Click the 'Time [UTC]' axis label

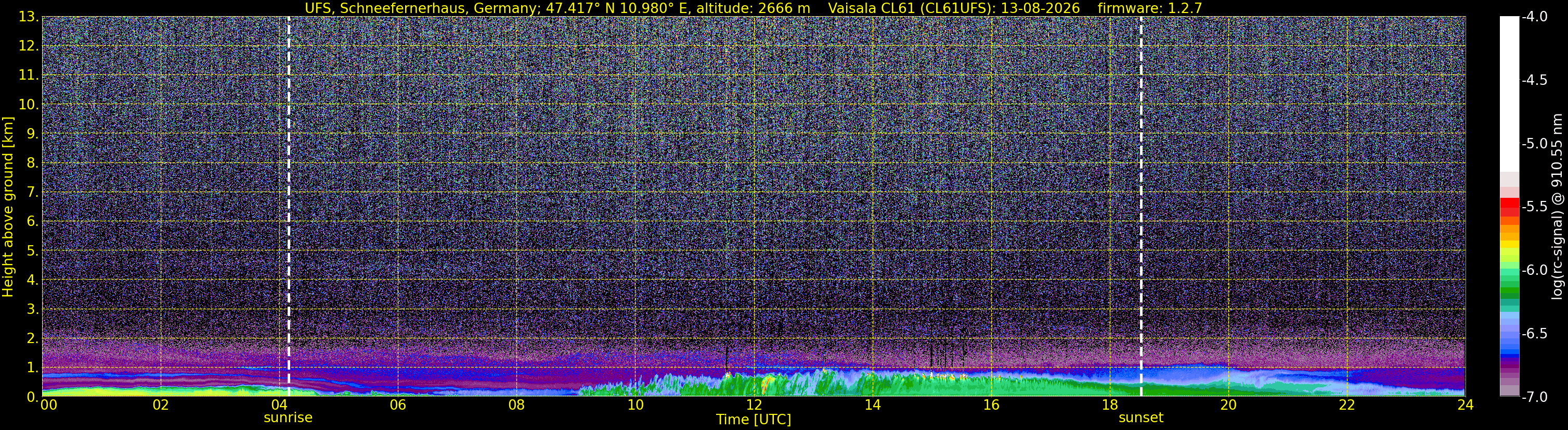[754, 420]
